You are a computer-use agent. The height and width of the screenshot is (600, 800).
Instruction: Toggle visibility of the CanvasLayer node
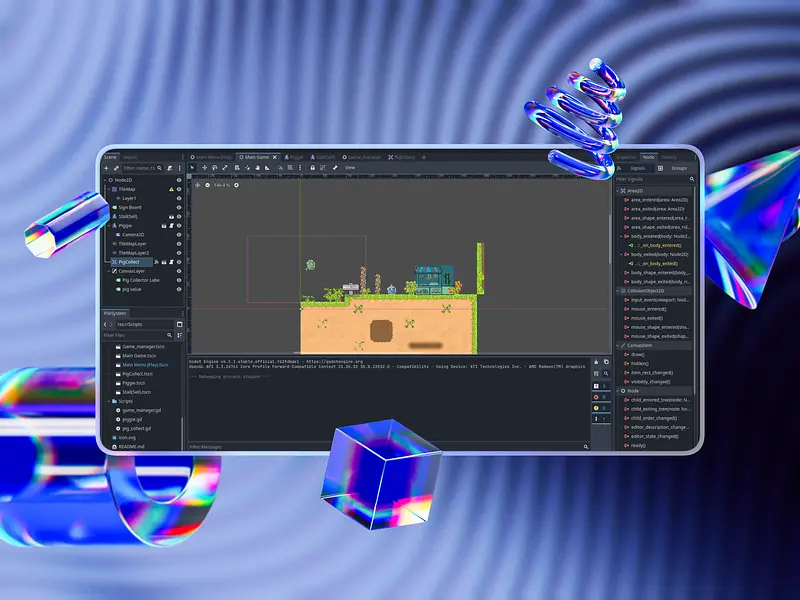coord(179,271)
